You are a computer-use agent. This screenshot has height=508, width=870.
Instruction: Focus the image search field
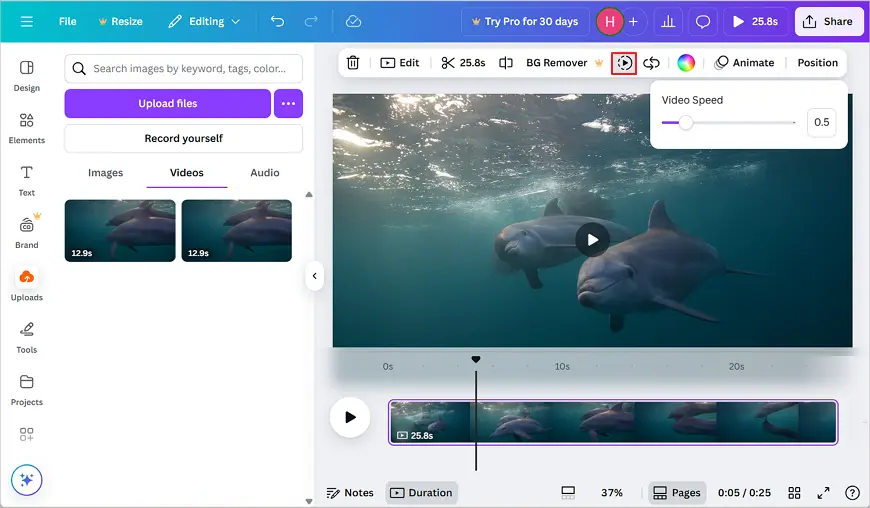[184, 68]
